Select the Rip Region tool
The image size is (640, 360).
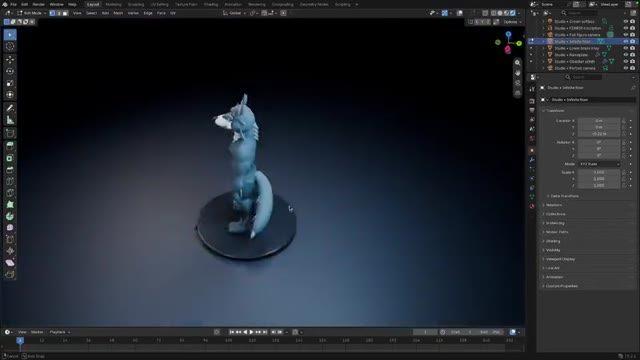[x=10, y=274]
